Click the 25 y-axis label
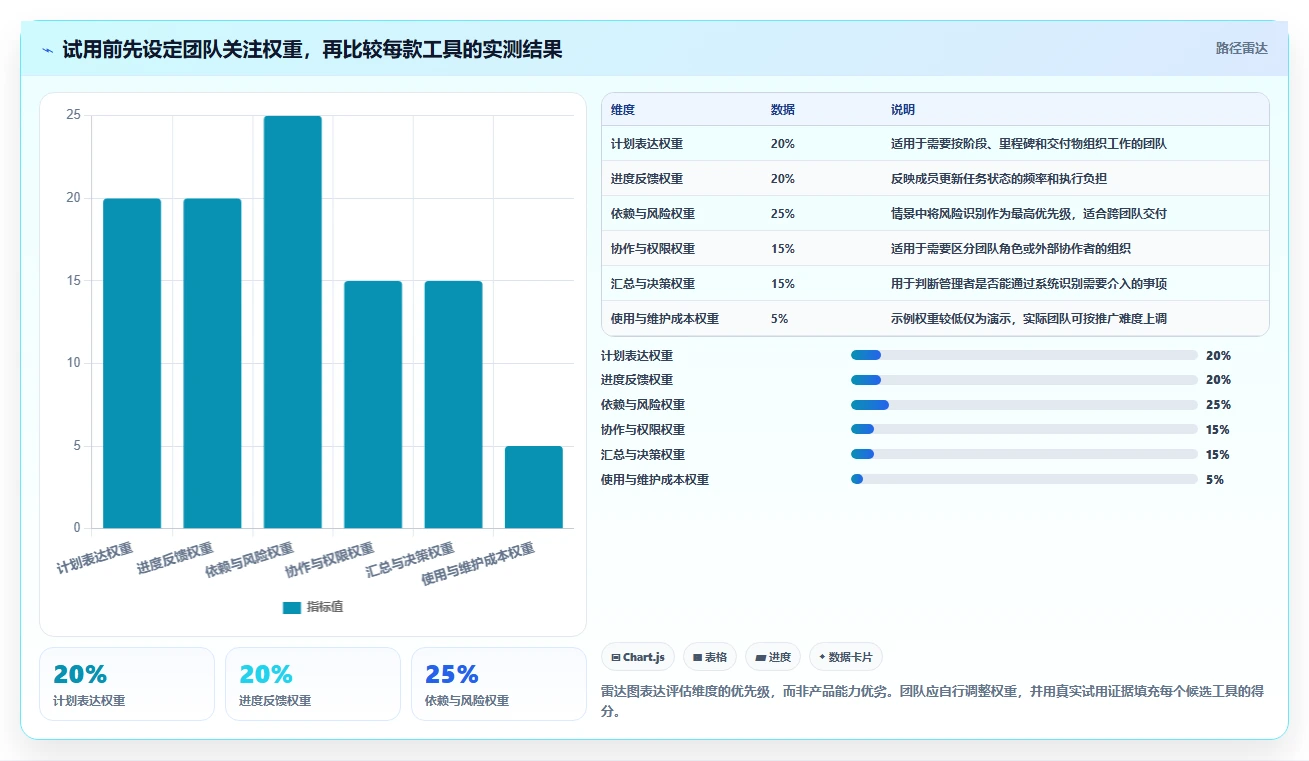The width and height of the screenshot is (1309, 761). (x=73, y=115)
